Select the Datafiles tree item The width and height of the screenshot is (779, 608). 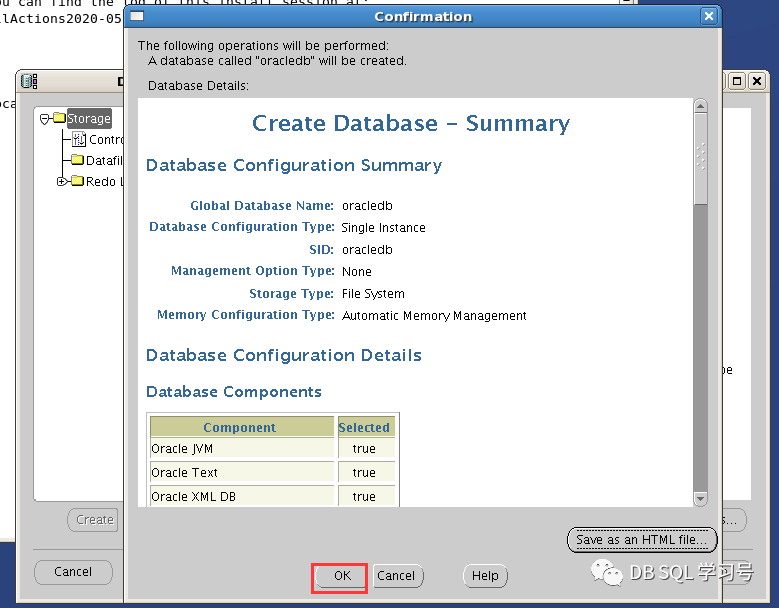(x=104, y=160)
